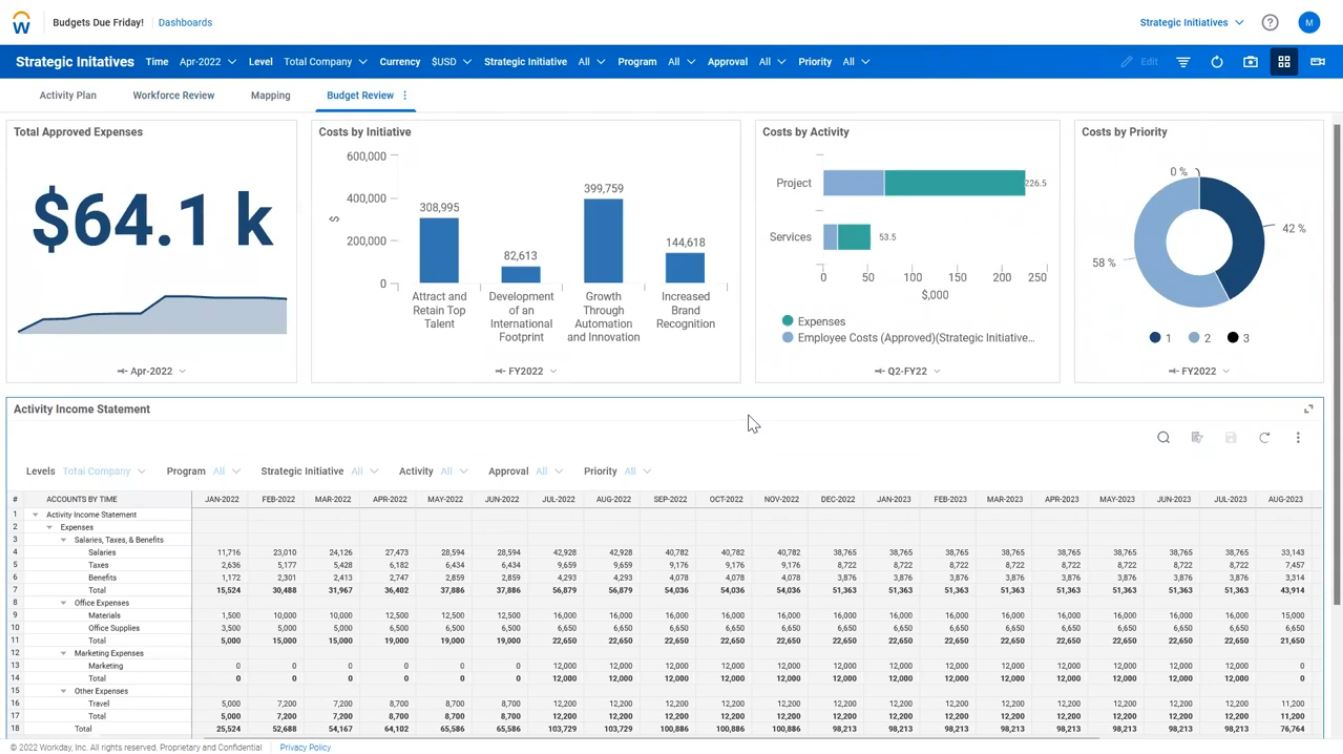The width and height of the screenshot is (1343, 754).
Task: Switch to the Workforce Review tab
Action: pyautogui.click(x=173, y=95)
